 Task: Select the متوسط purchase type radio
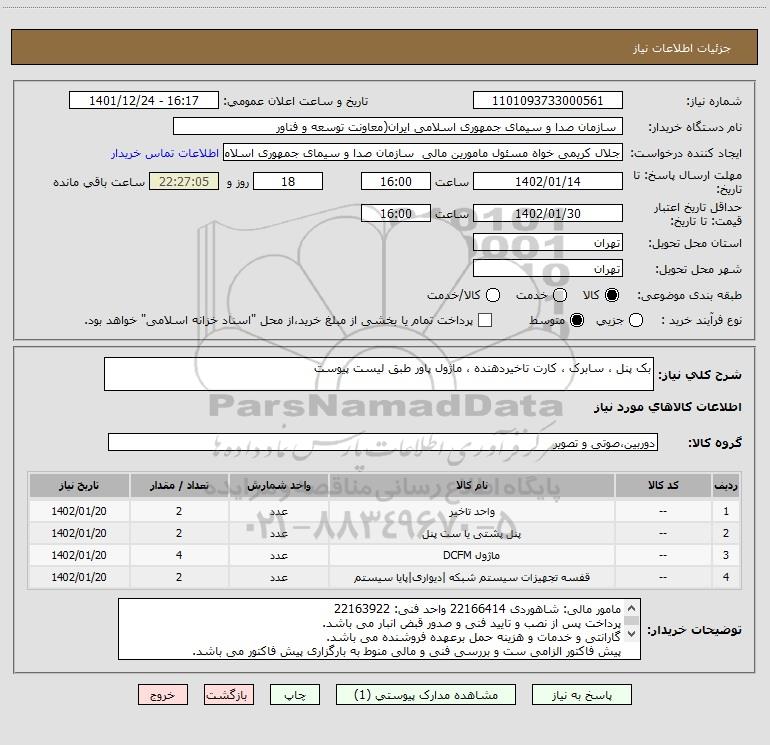pos(577,320)
